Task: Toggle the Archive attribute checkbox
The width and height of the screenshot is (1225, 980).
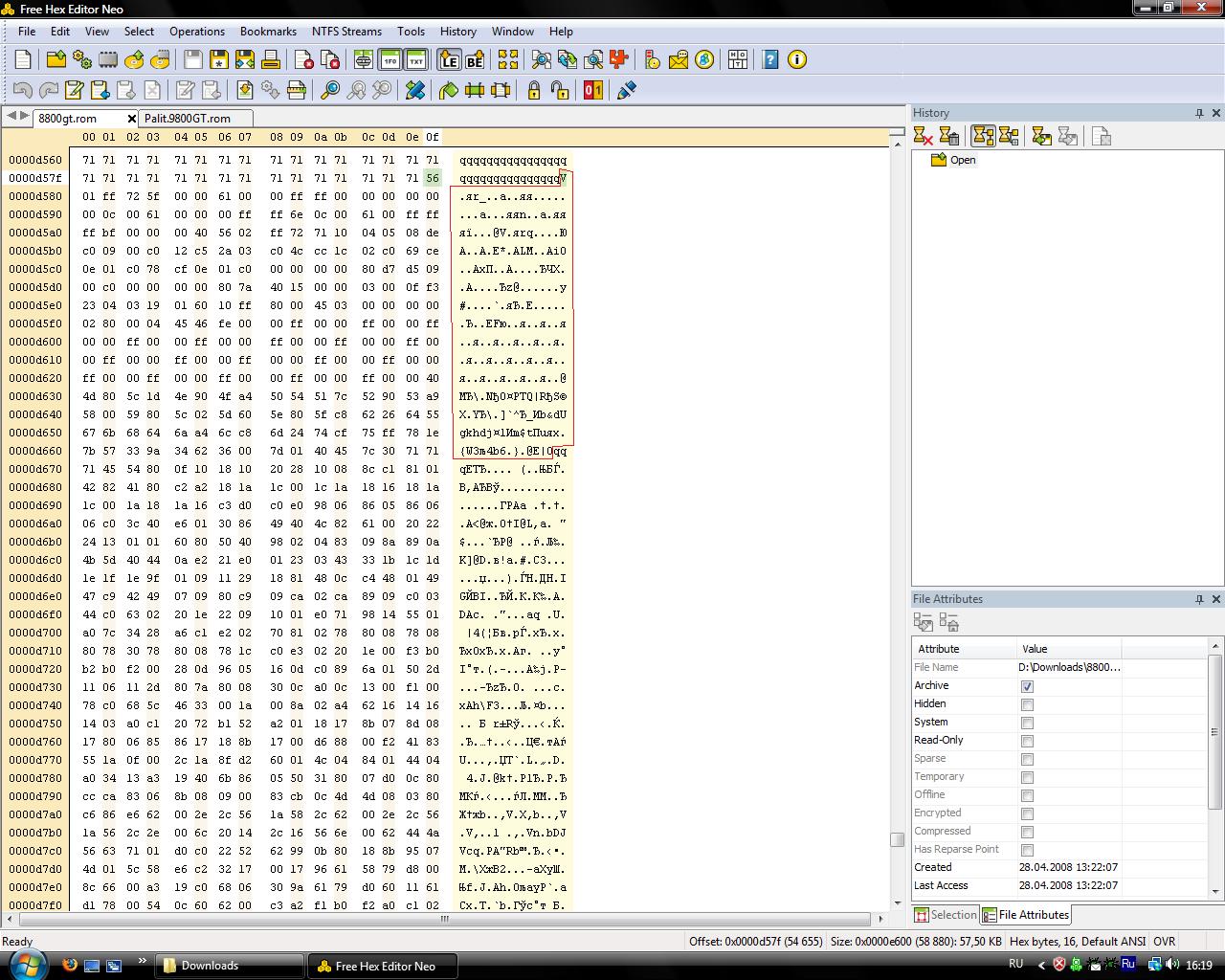Action: click(1027, 686)
